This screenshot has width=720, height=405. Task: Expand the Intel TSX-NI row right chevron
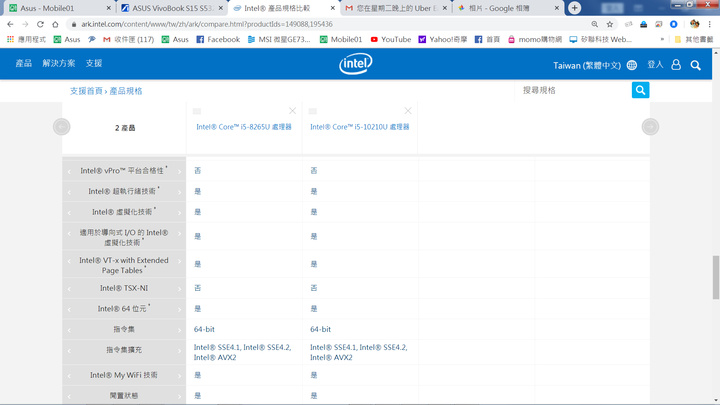pyautogui.click(x=180, y=289)
